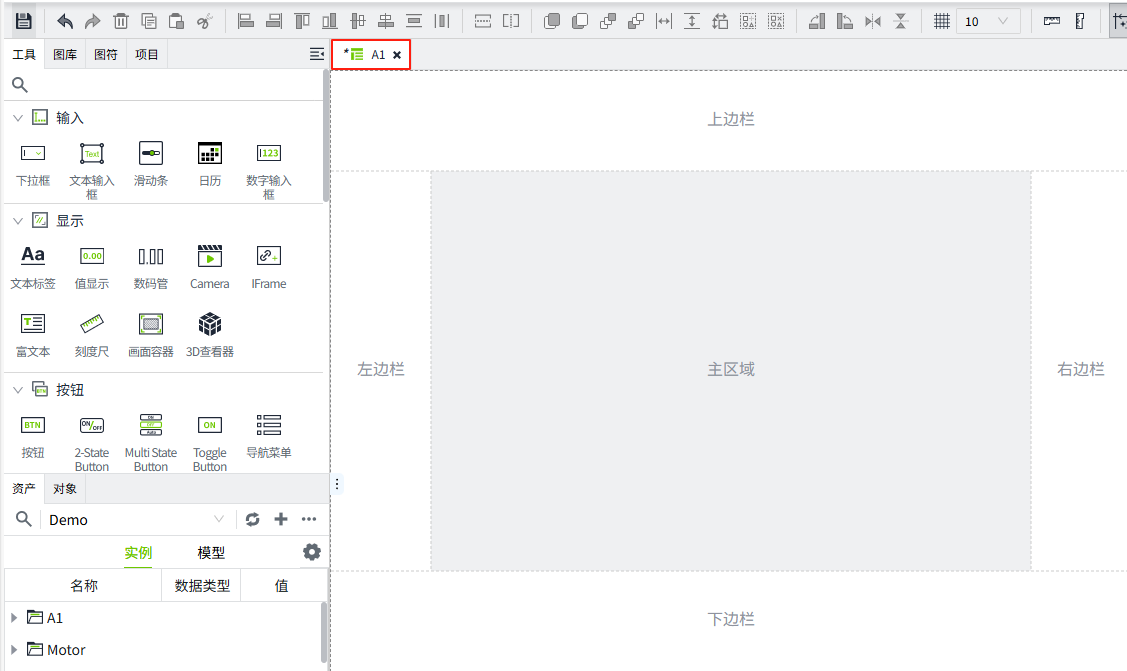
Task: Switch to the 模型 view
Action: tap(211, 553)
